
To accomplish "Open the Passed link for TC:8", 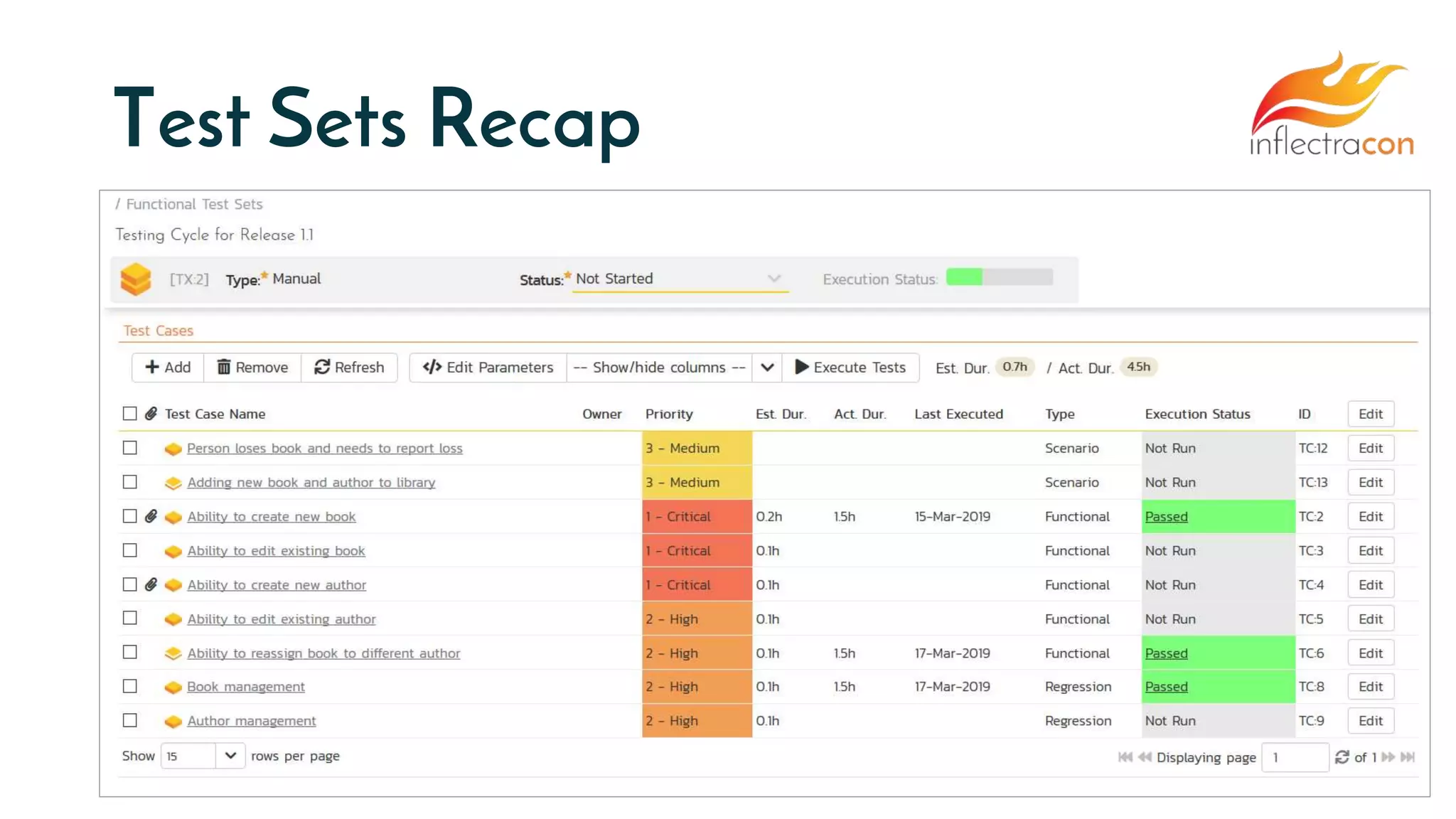I will click(x=1166, y=687).
